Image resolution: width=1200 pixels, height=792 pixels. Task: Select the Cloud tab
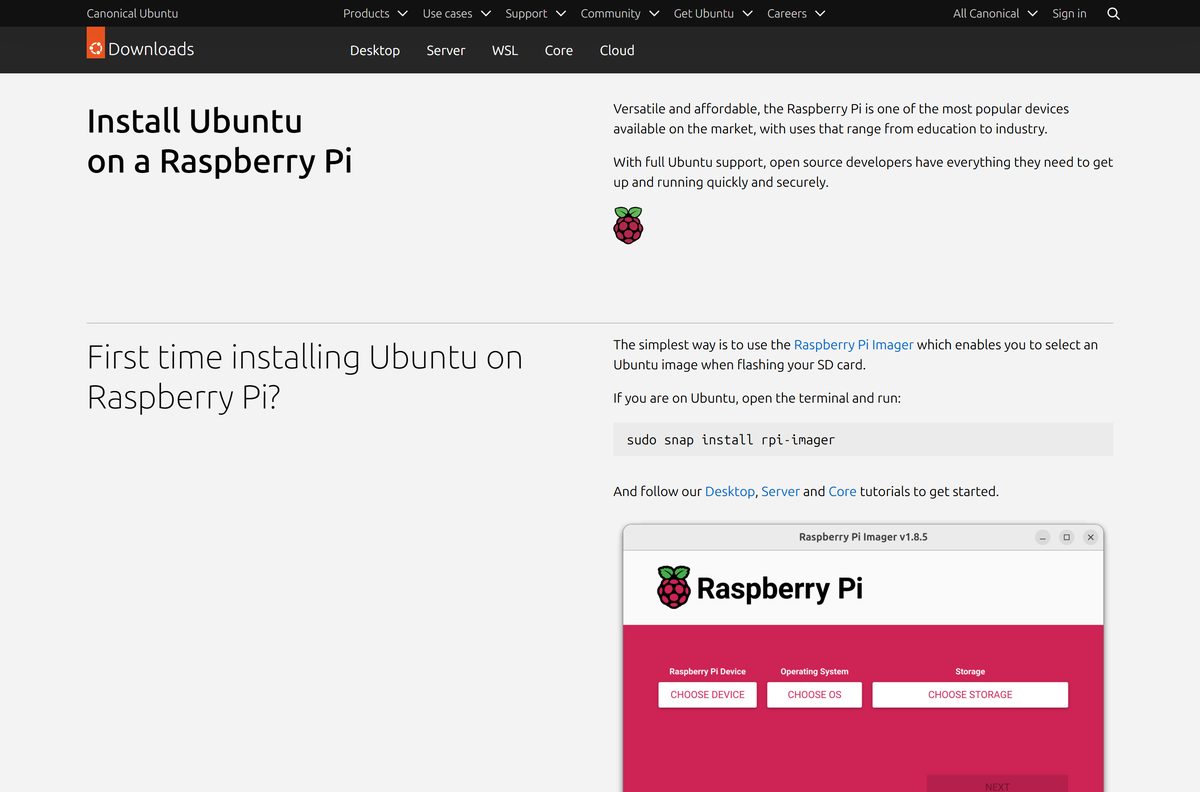point(617,50)
